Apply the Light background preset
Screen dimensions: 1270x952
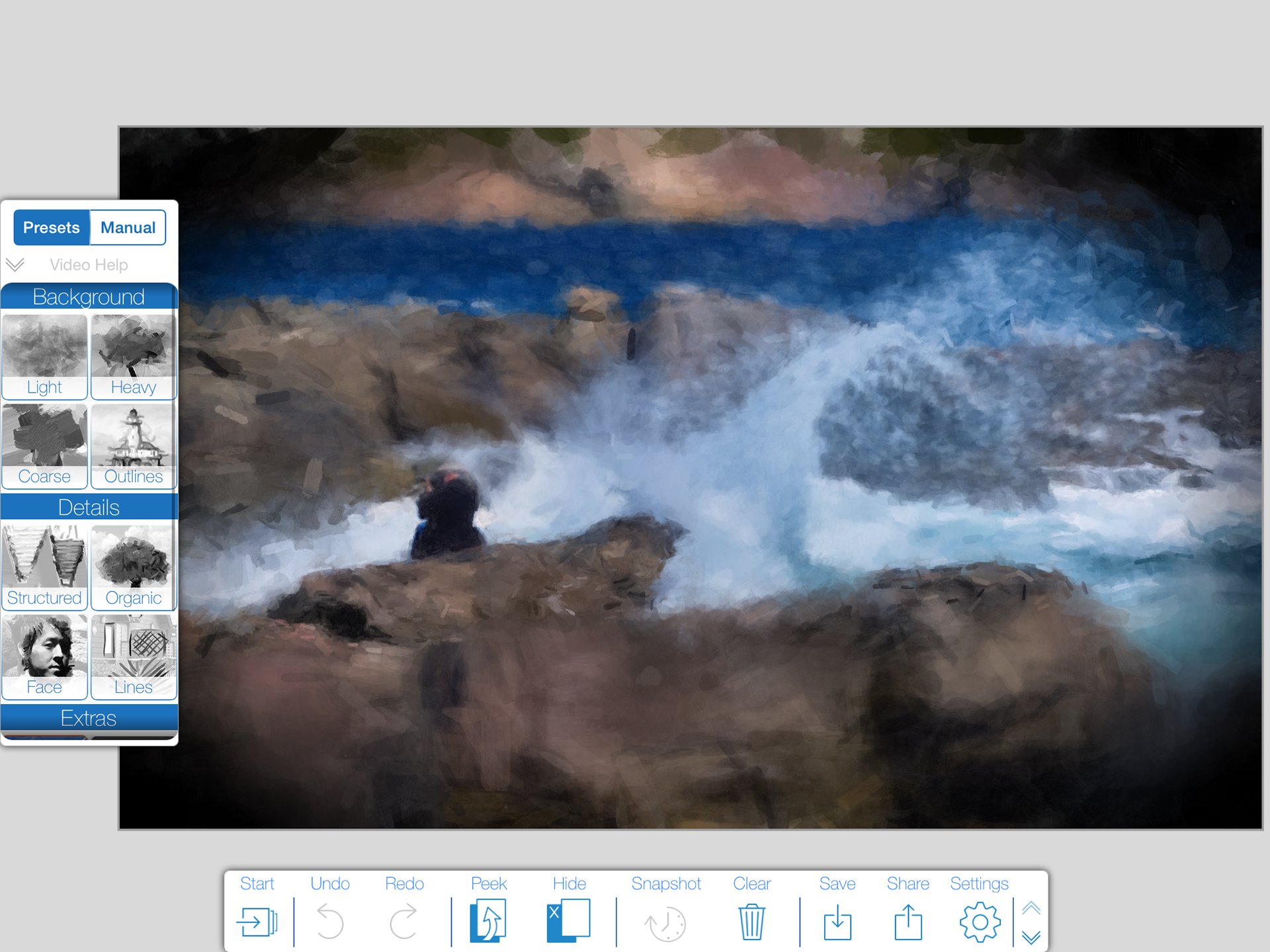pos(44,357)
